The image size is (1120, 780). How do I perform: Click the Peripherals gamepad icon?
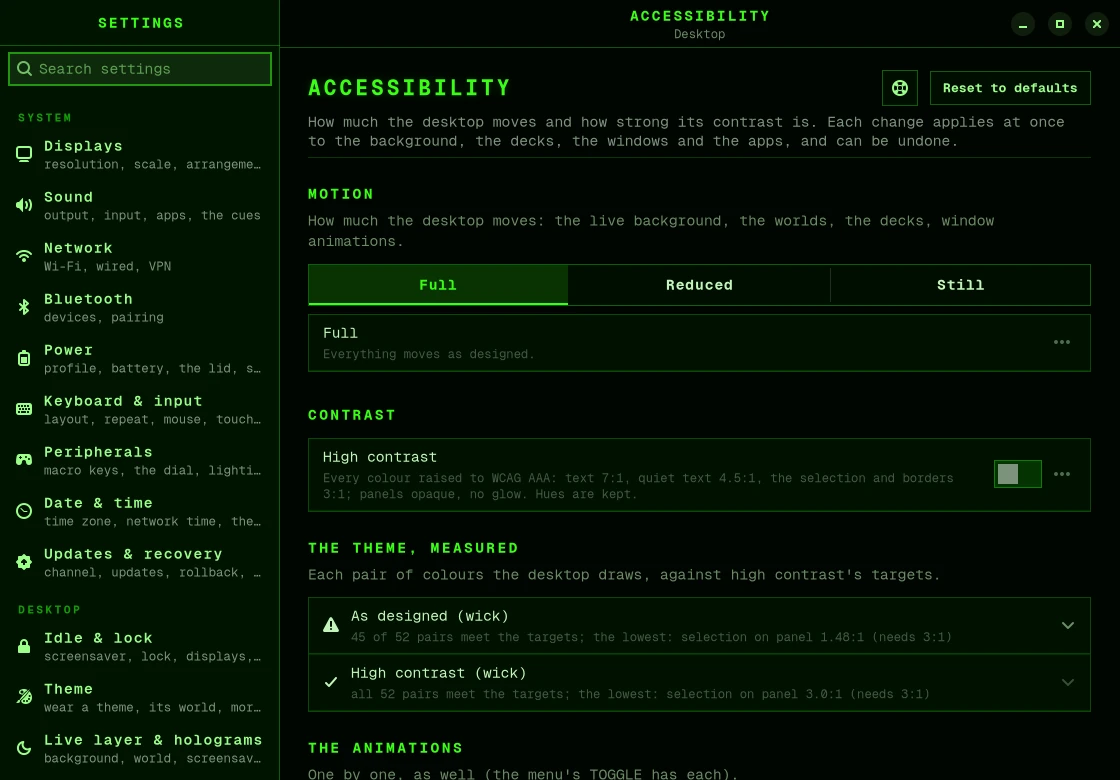[24, 460]
